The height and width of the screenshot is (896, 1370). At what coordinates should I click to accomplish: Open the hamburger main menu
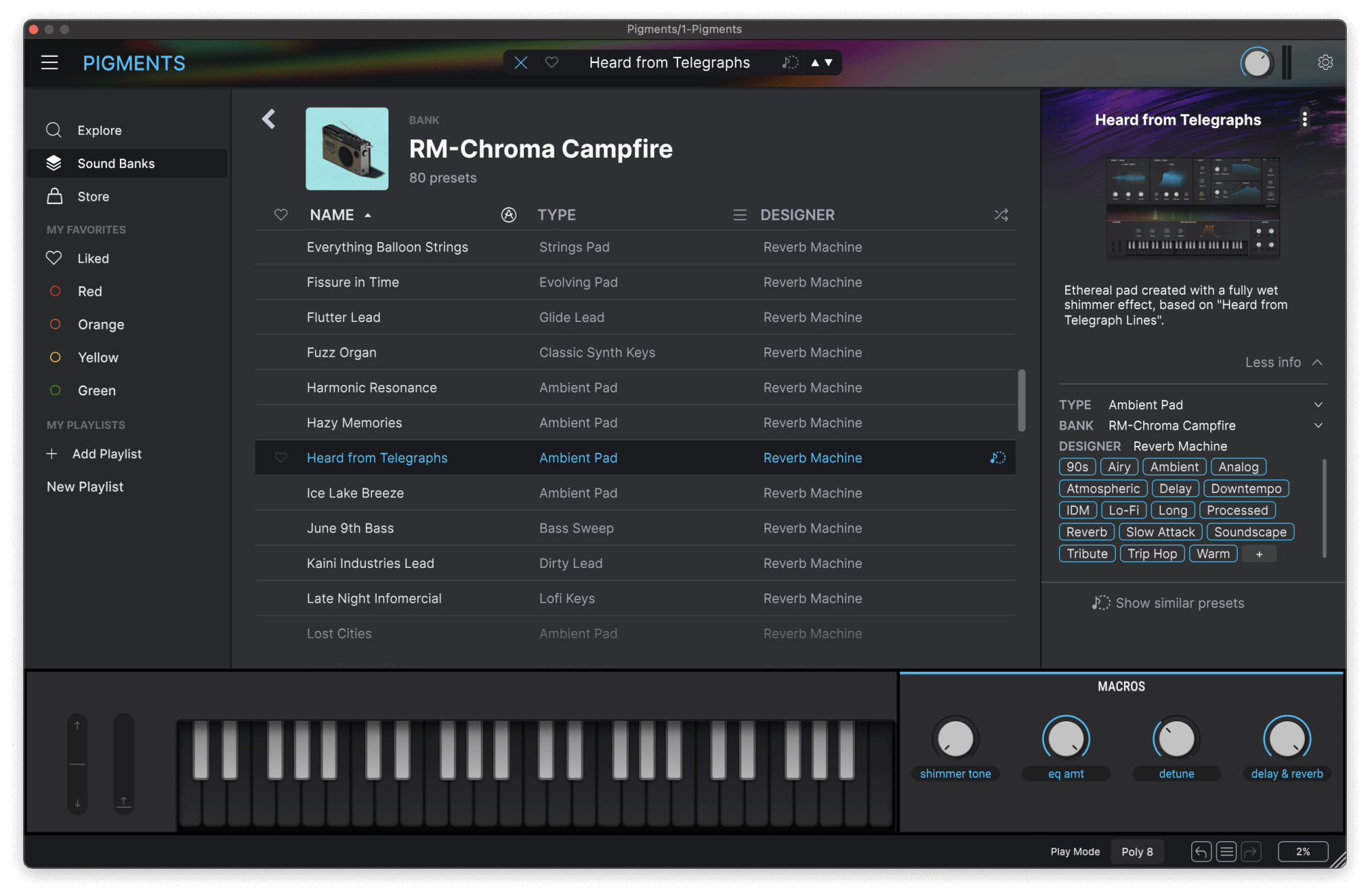tap(49, 62)
